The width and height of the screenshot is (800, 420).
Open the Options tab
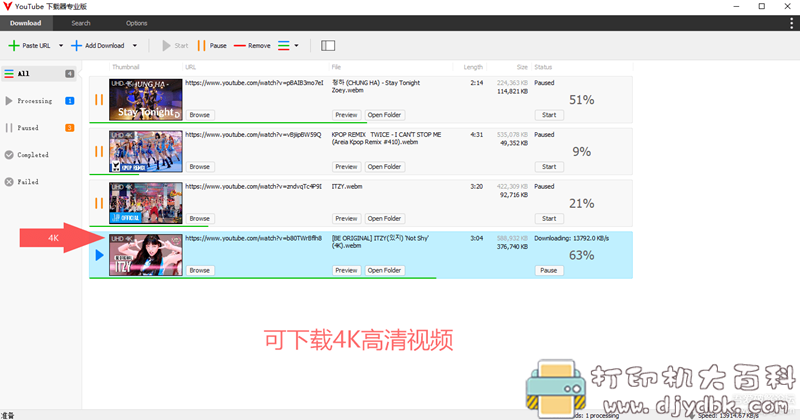click(136, 23)
